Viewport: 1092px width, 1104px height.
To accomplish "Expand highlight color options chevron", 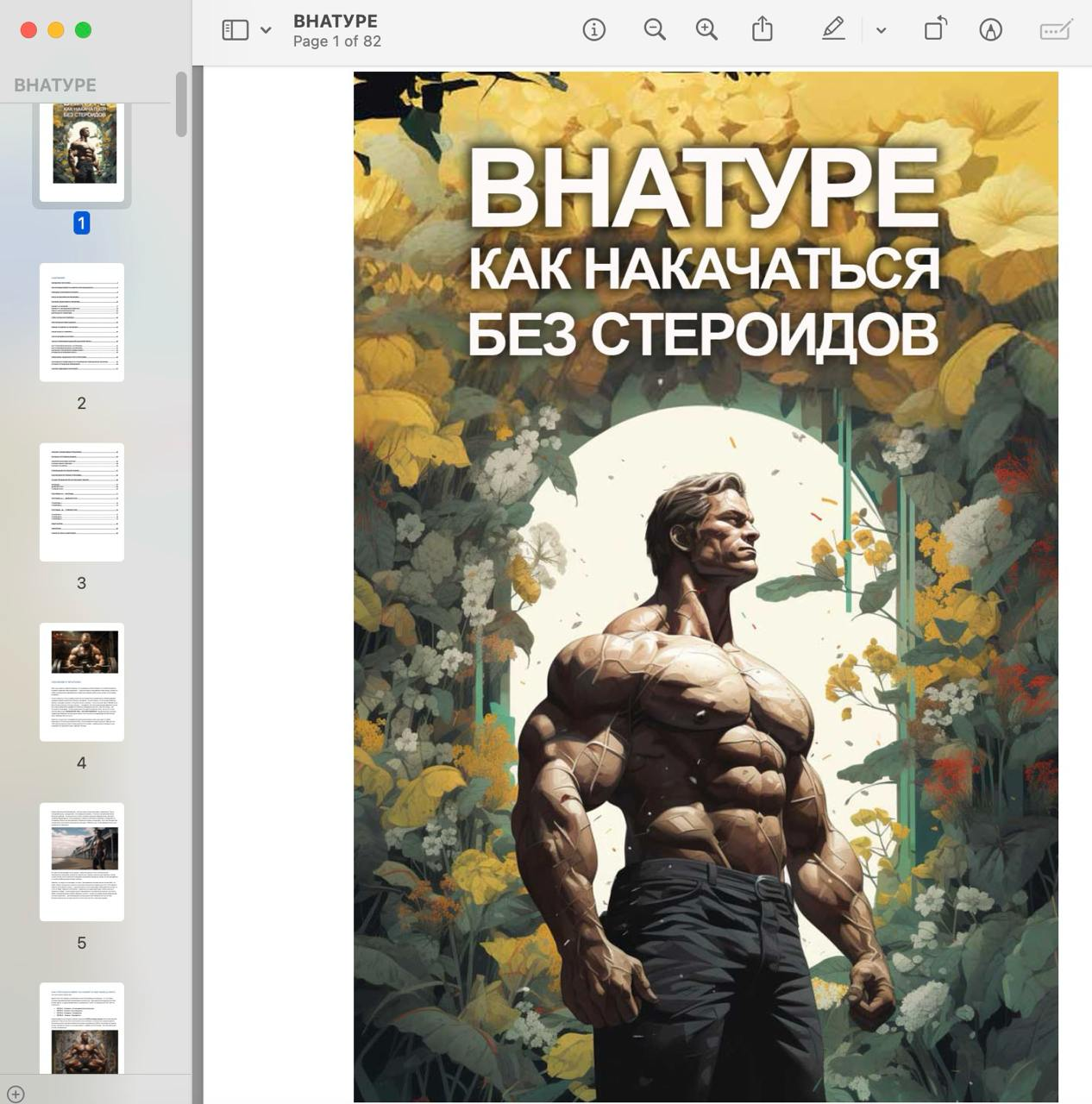I will (881, 30).
